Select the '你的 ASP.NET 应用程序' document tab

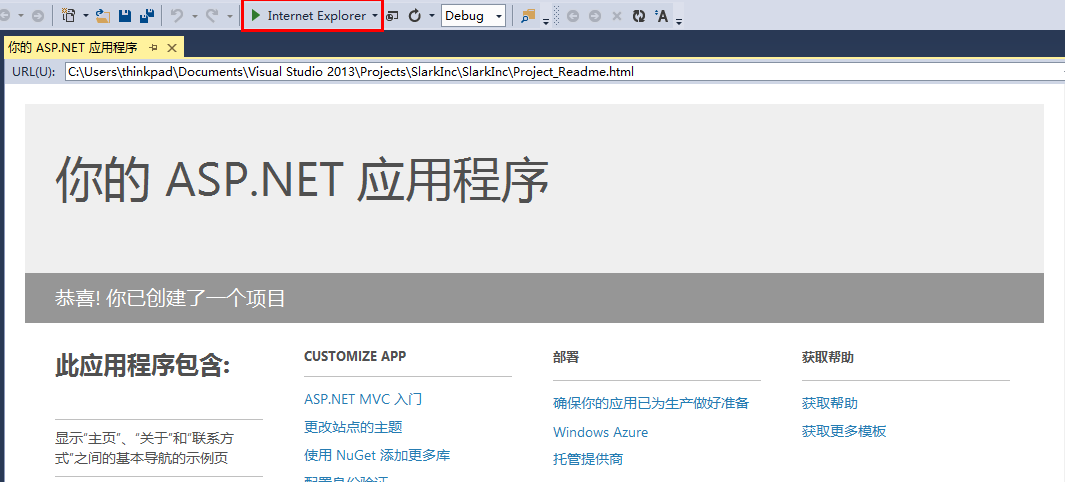pyautogui.click(x=72, y=48)
